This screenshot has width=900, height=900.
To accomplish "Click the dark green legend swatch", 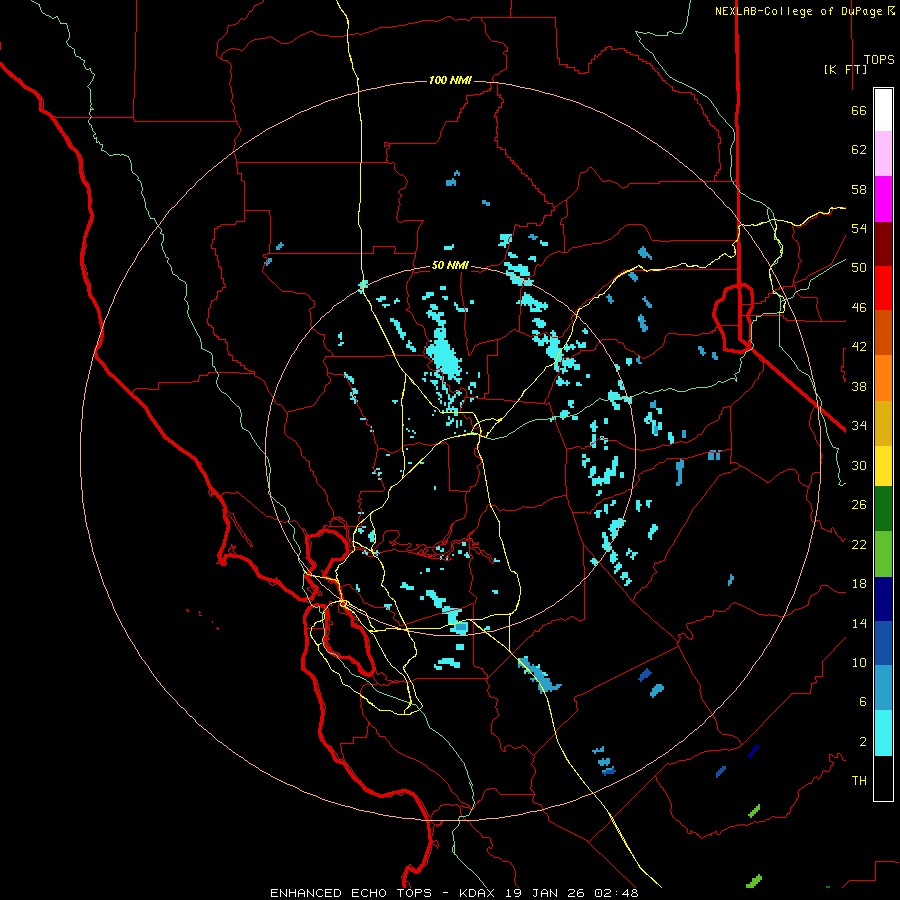I will pyautogui.click(x=883, y=508).
